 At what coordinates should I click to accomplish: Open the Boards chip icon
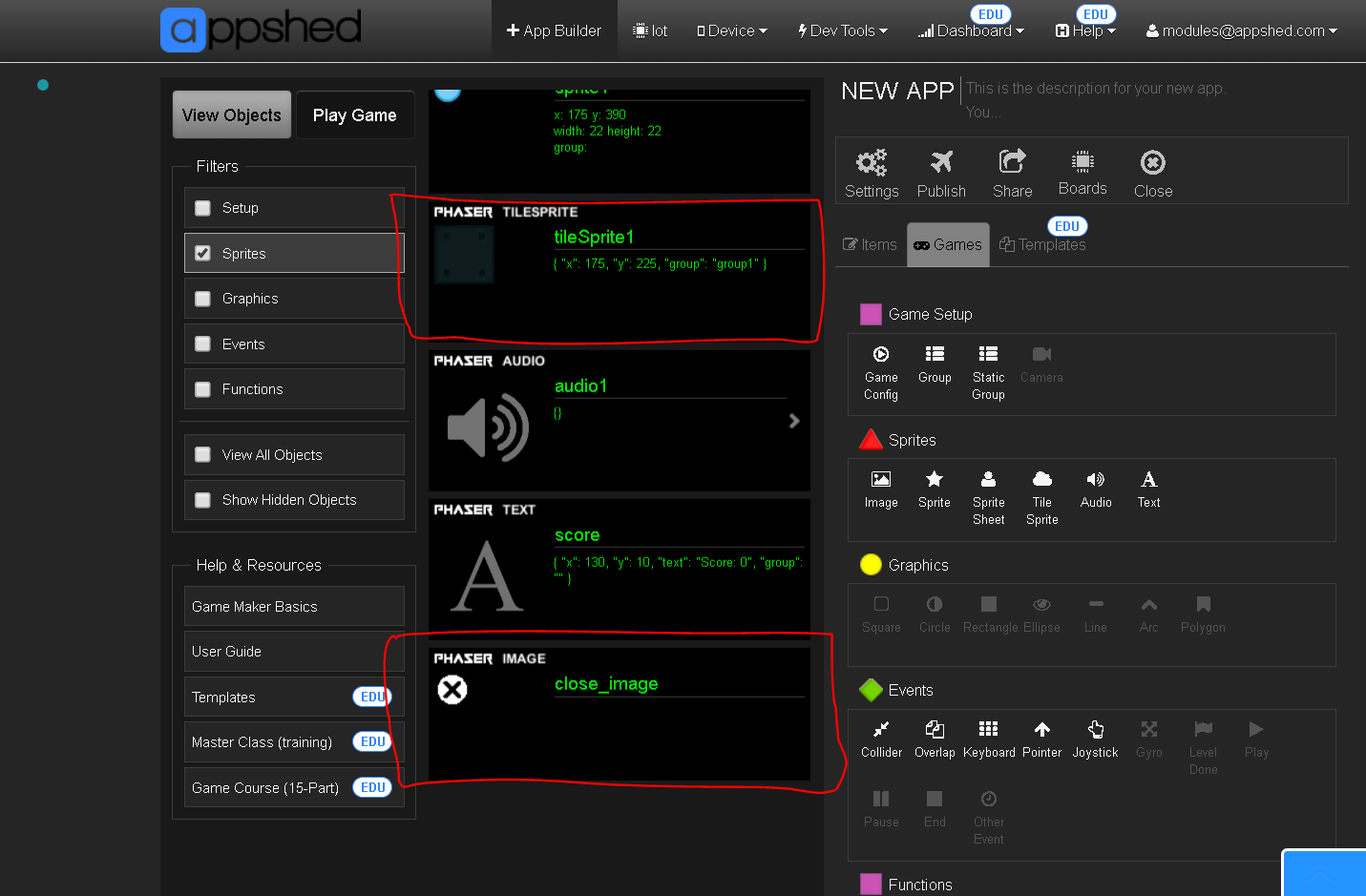point(1082,160)
